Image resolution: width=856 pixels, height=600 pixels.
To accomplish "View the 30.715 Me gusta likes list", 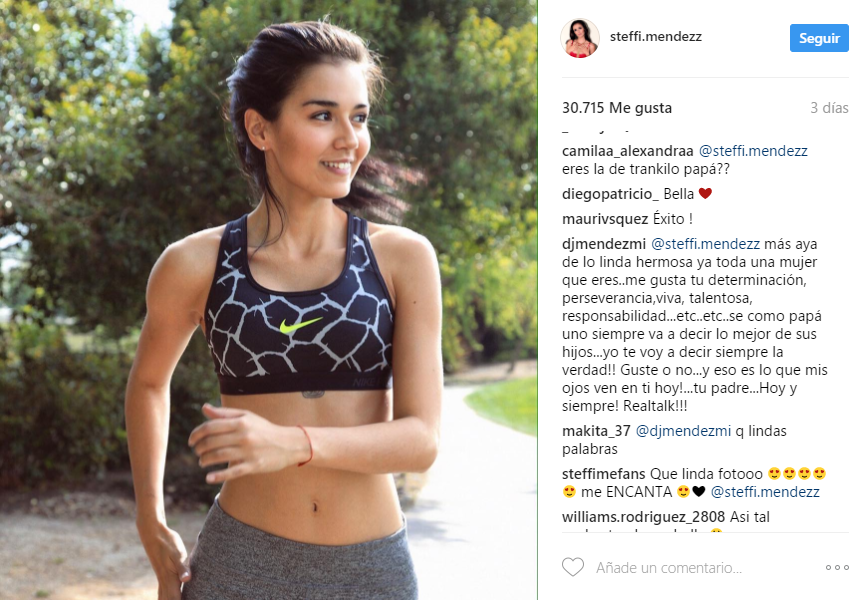I will [x=617, y=108].
